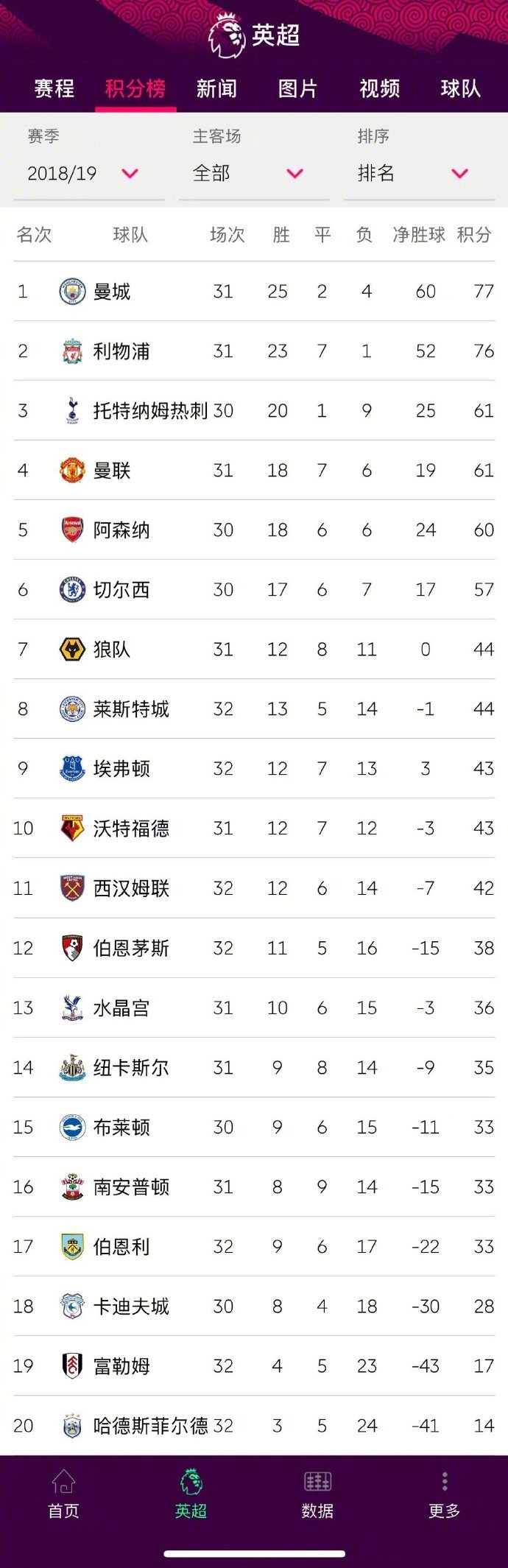
Task: Open the 首页 home icon
Action: pyautogui.click(x=63, y=1480)
